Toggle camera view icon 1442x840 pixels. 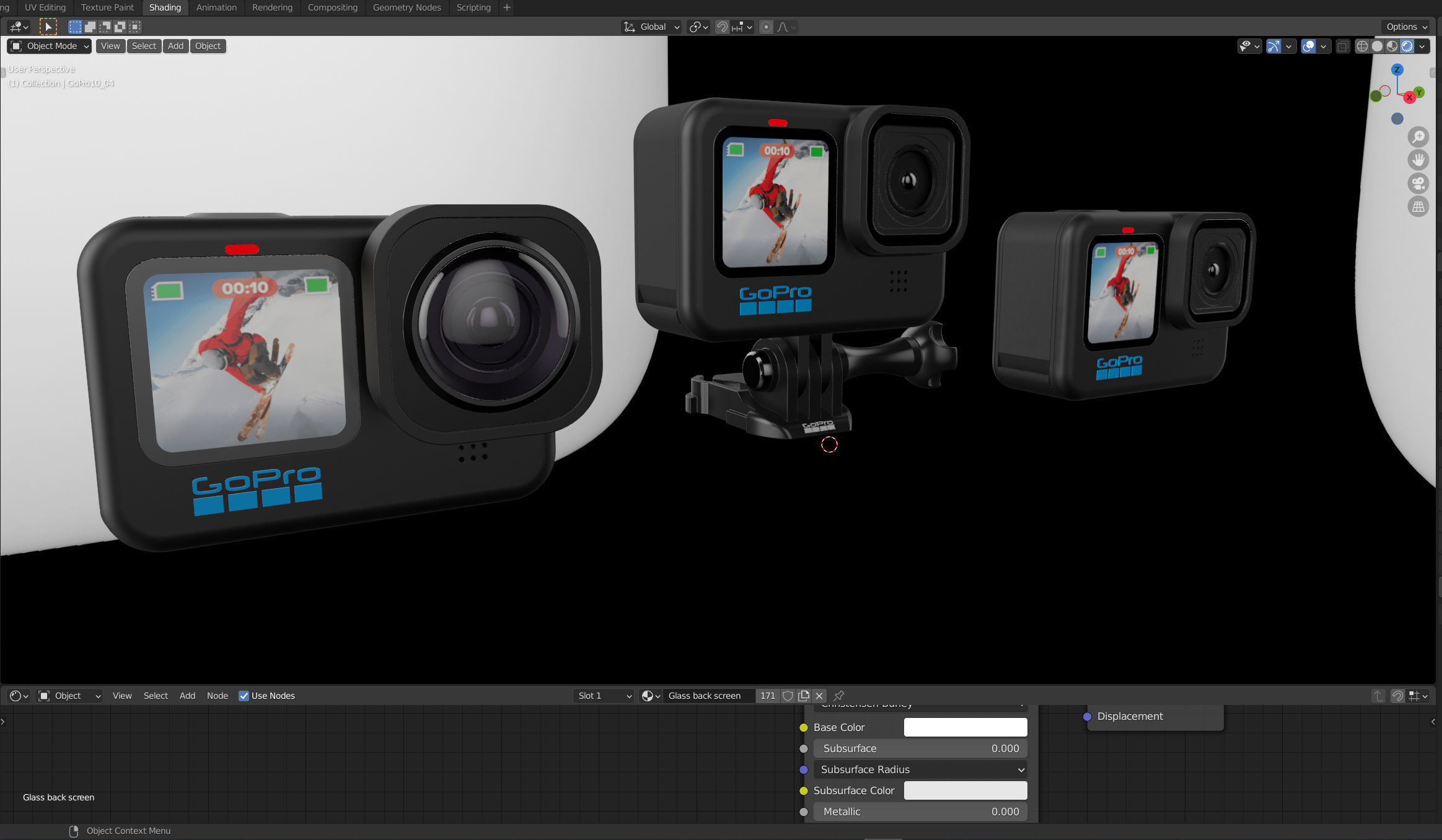1418,183
